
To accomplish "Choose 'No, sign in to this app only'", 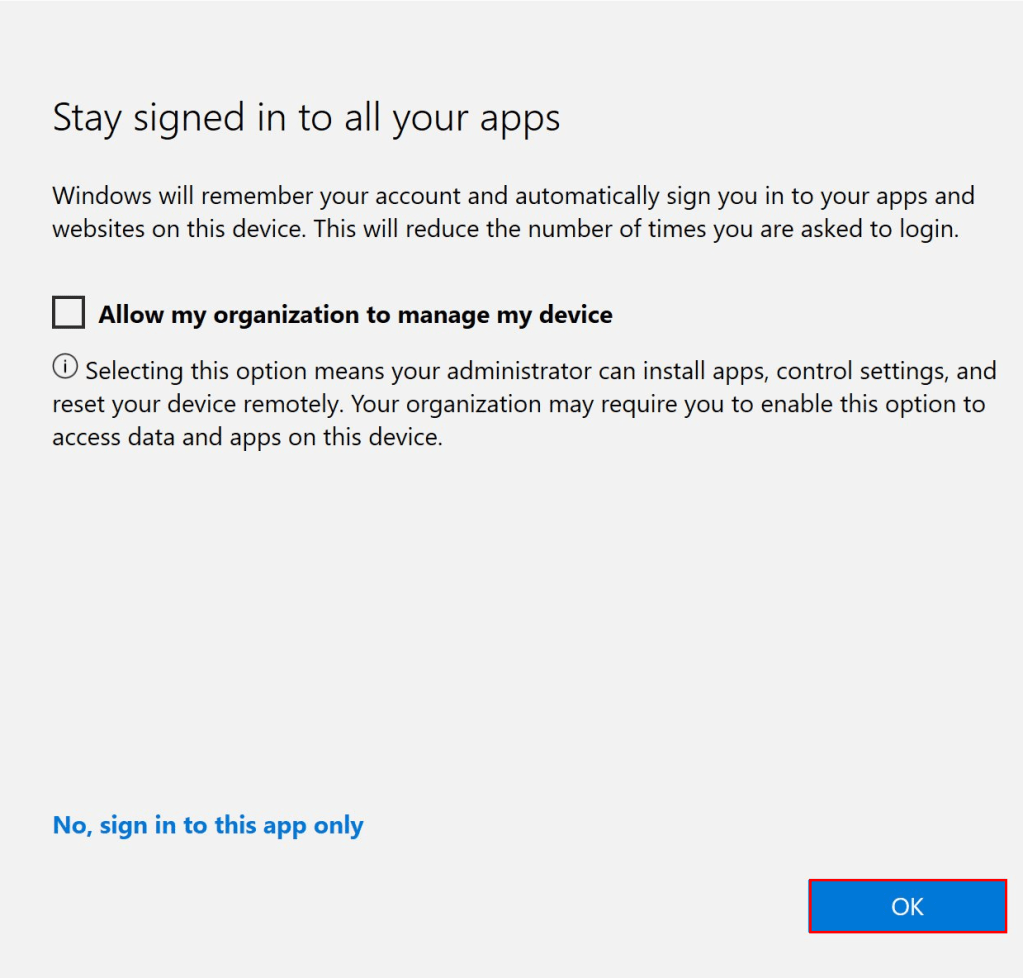I will [208, 825].
